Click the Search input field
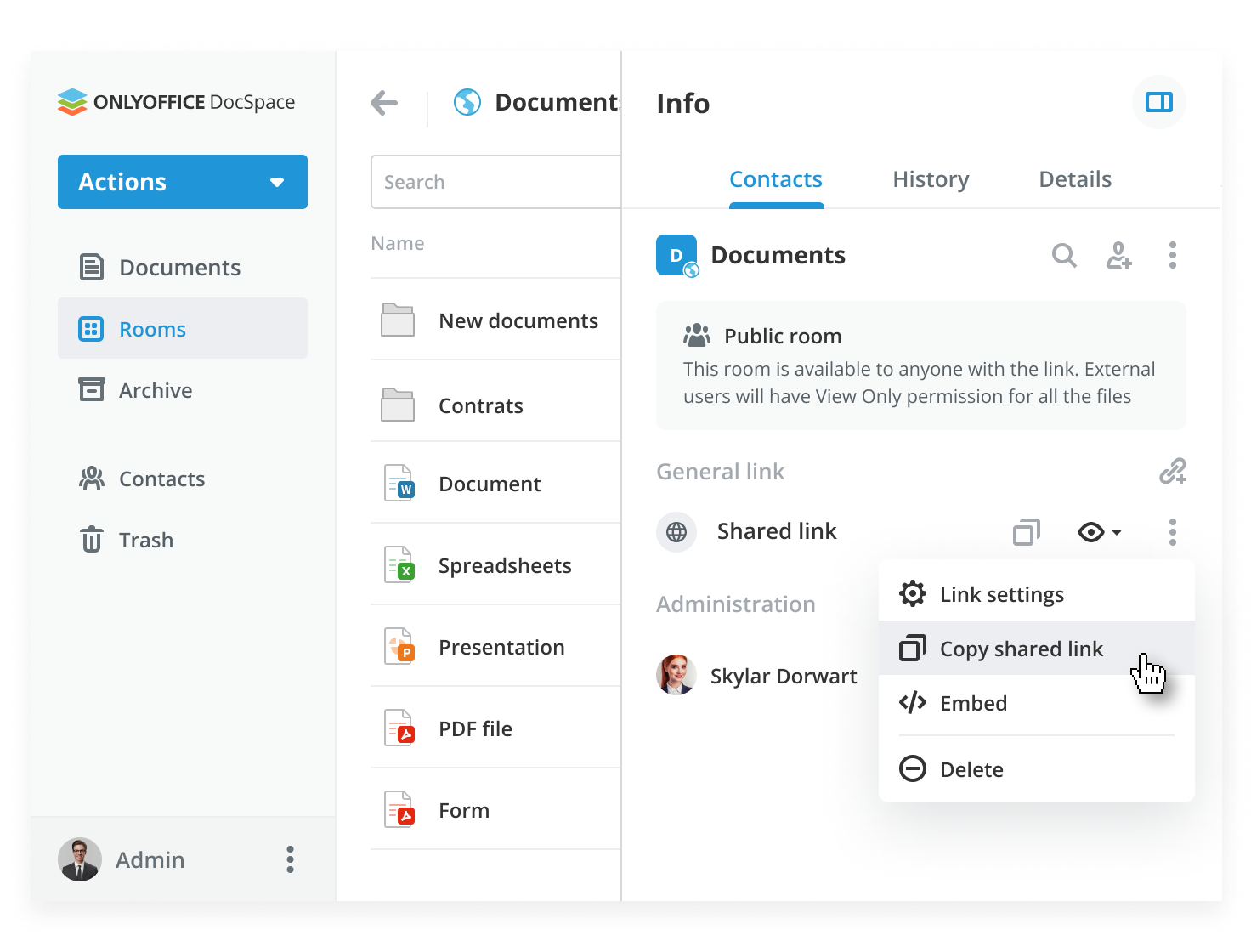The height and width of the screenshot is (952, 1251). click(496, 182)
